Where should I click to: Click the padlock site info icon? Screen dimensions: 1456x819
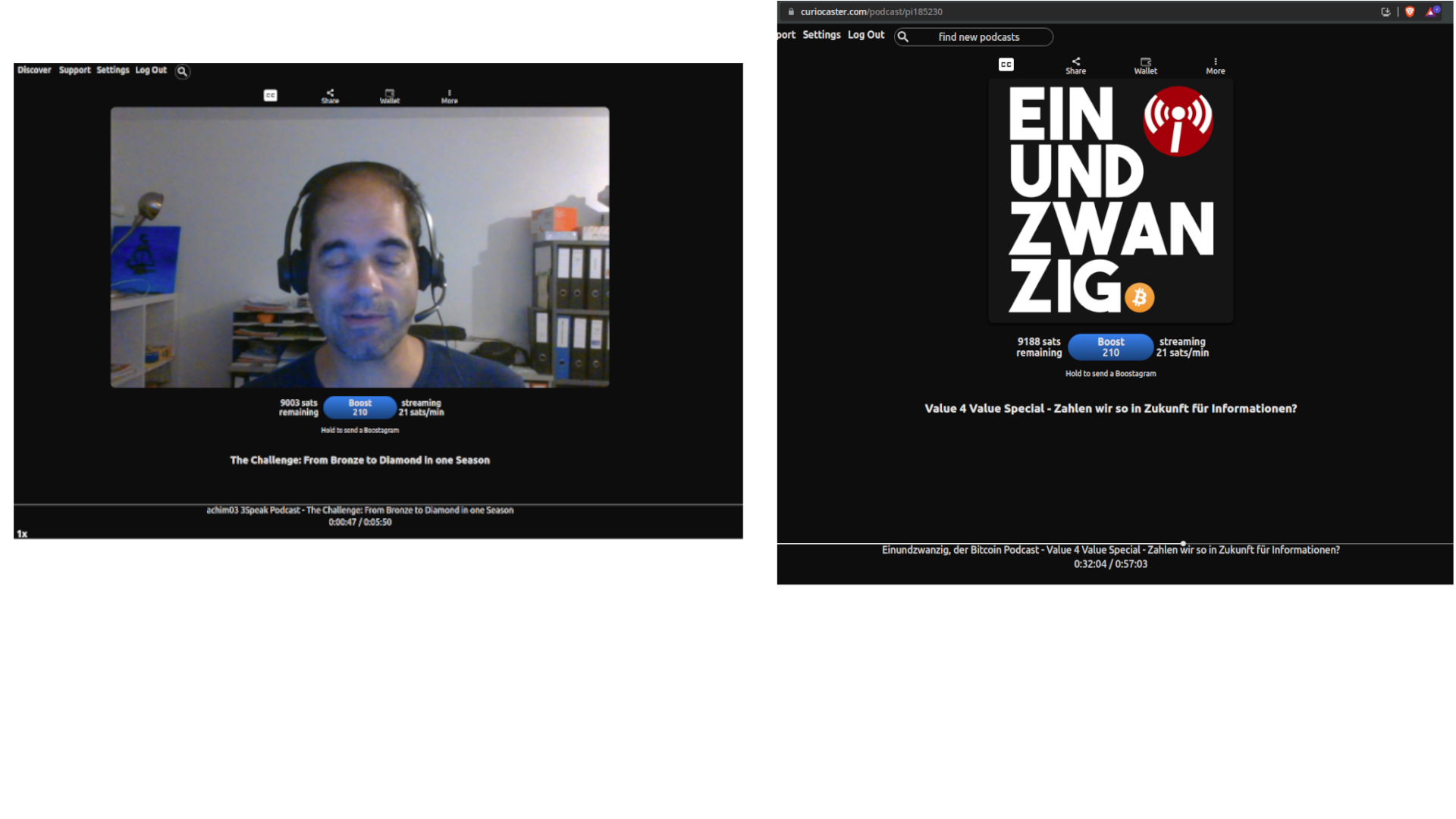pos(790,11)
